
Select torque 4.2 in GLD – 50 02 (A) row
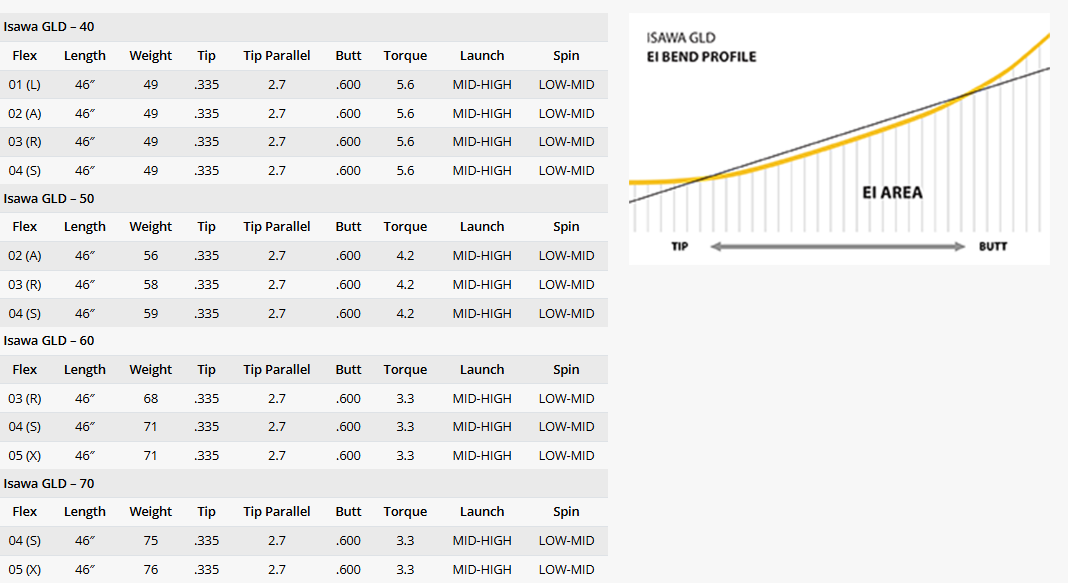click(x=405, y=255)
